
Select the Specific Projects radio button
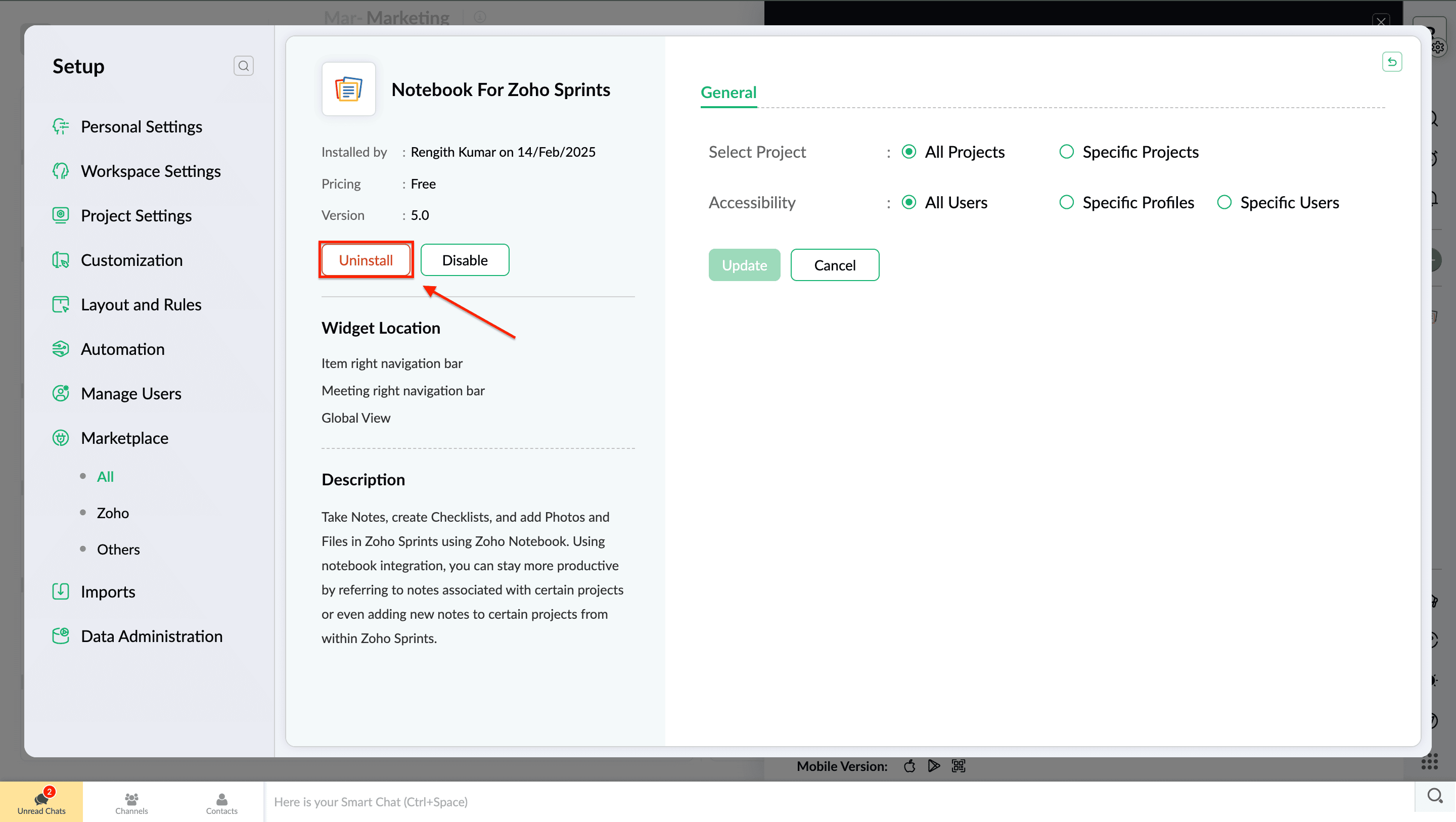click(x=1067, y=152)
